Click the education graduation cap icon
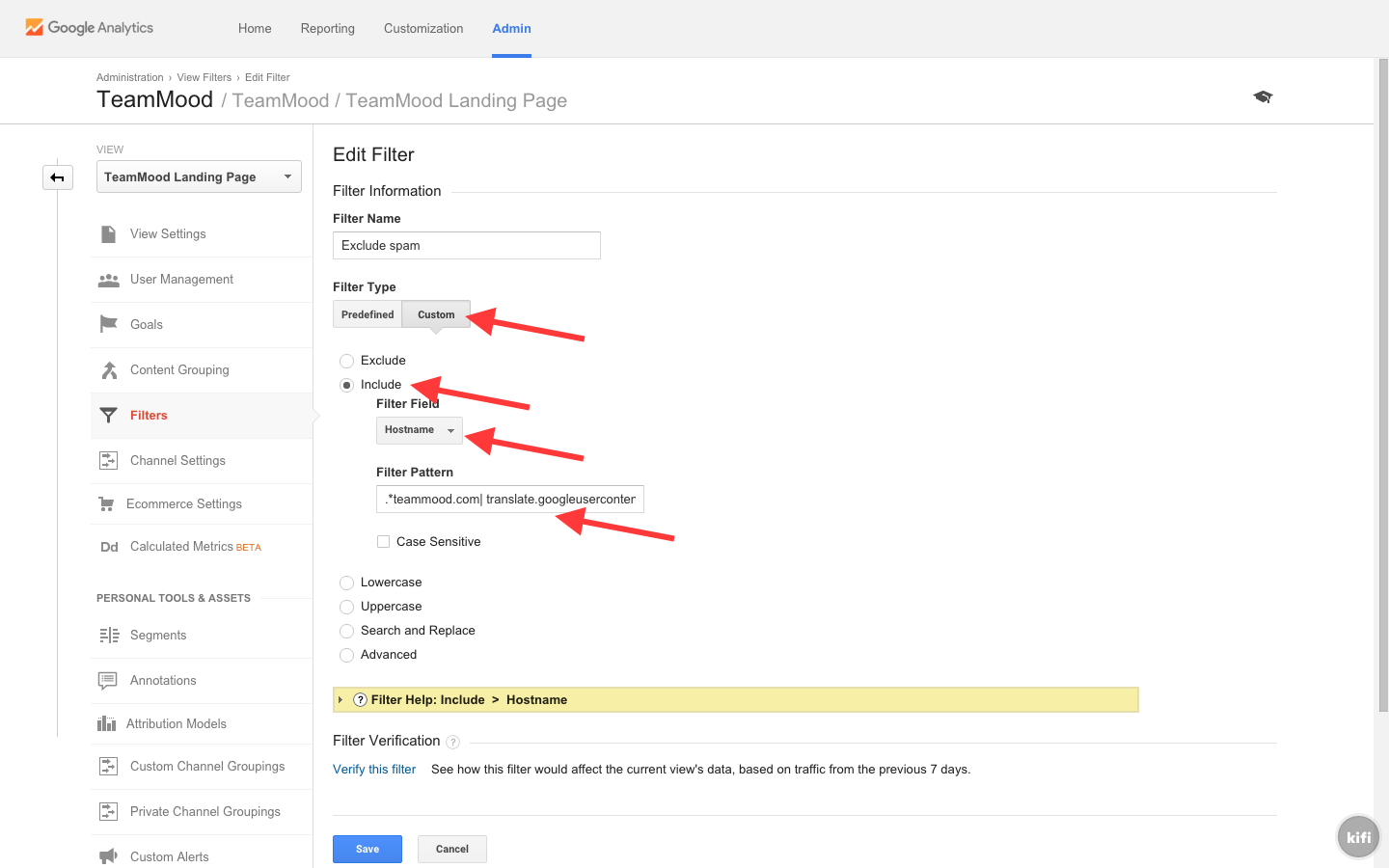Screen dimensions: 1389x868 (x=1263, y=96)
